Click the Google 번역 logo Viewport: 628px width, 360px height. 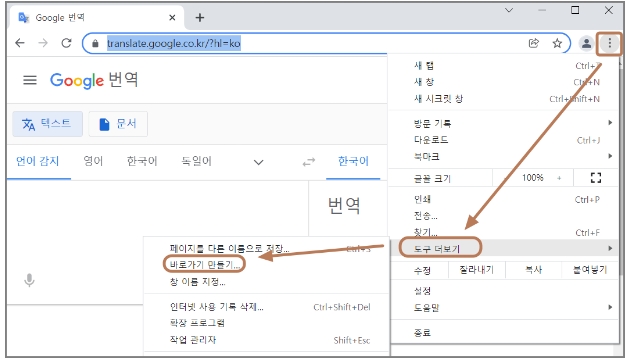click(94, 80)
